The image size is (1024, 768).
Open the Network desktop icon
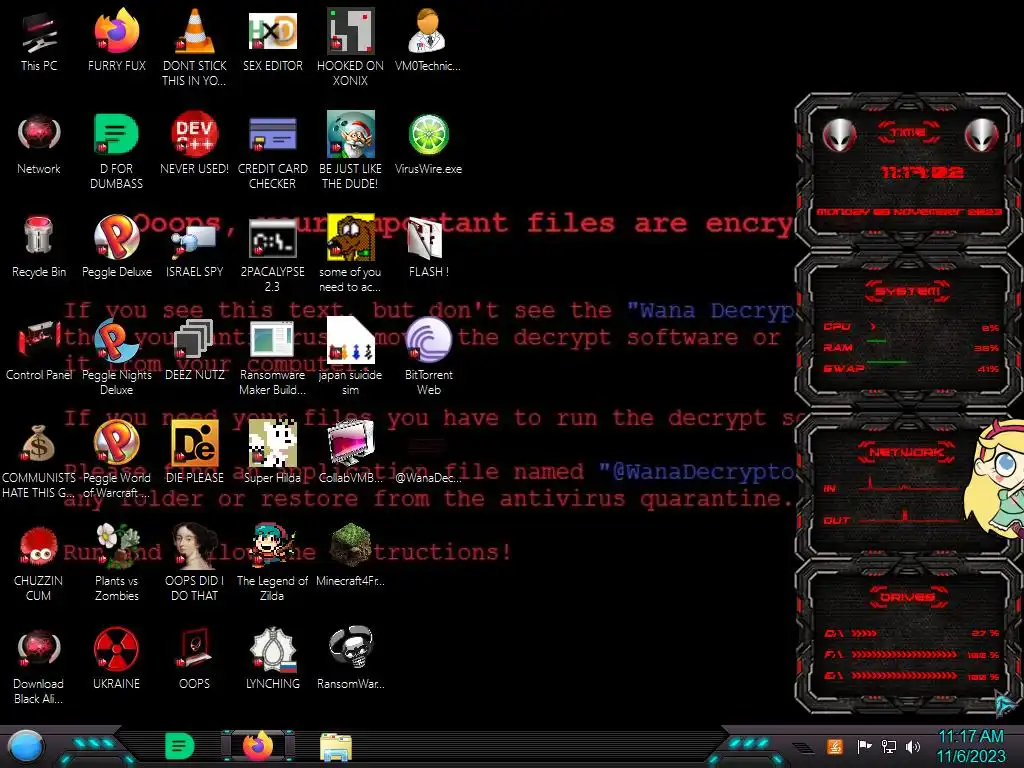click(x=39, y=134)
